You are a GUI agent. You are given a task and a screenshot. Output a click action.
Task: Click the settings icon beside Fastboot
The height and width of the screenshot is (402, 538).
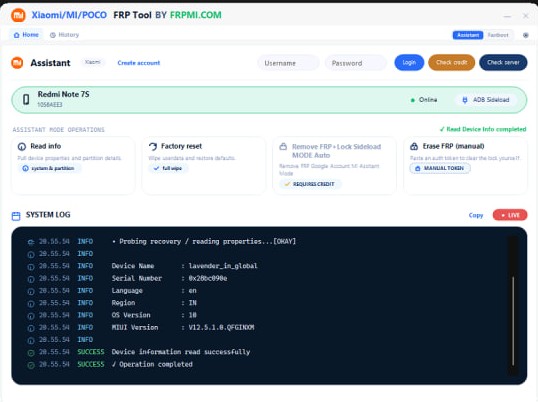click(525, 35)
